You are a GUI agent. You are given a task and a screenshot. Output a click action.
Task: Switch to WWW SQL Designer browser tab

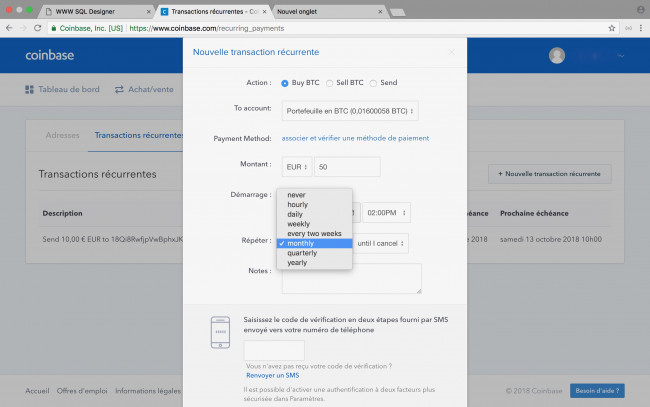click(x=95, y=12)
